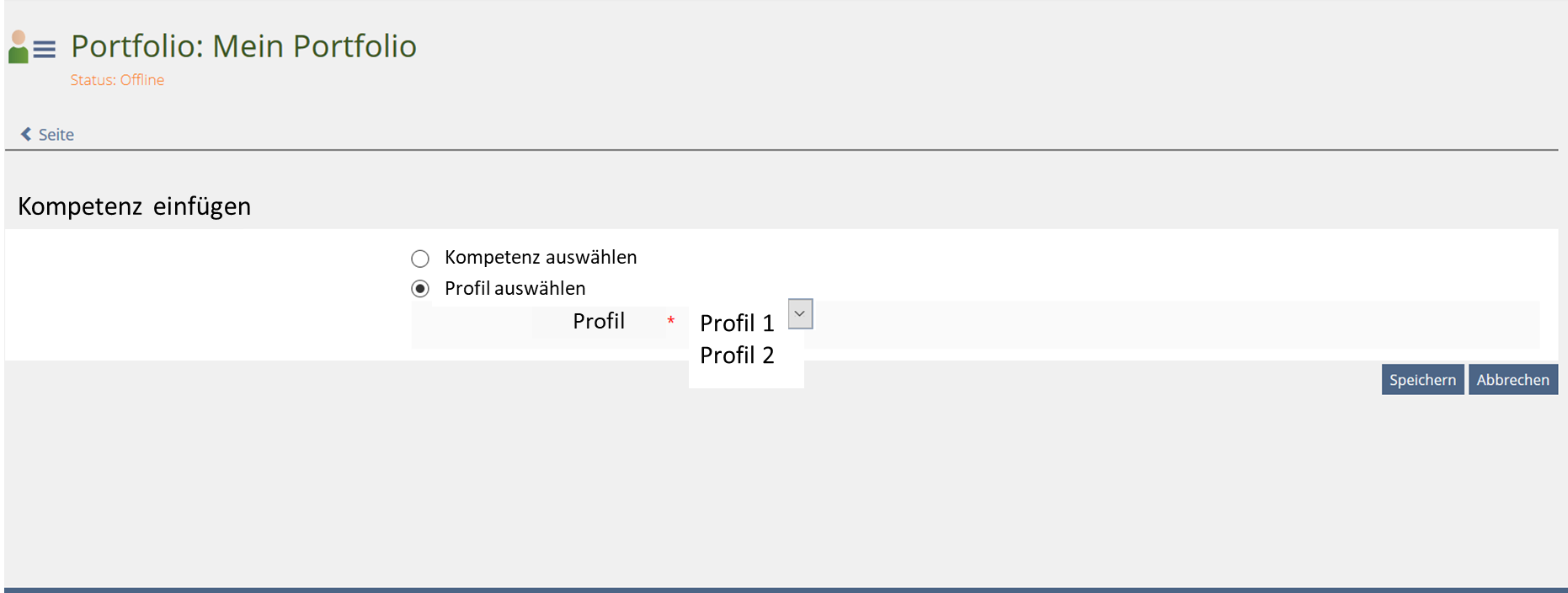This screenshot has width=1568, height=593.
Task: Click the dark blue bar at the bottom
Action: 783,590
